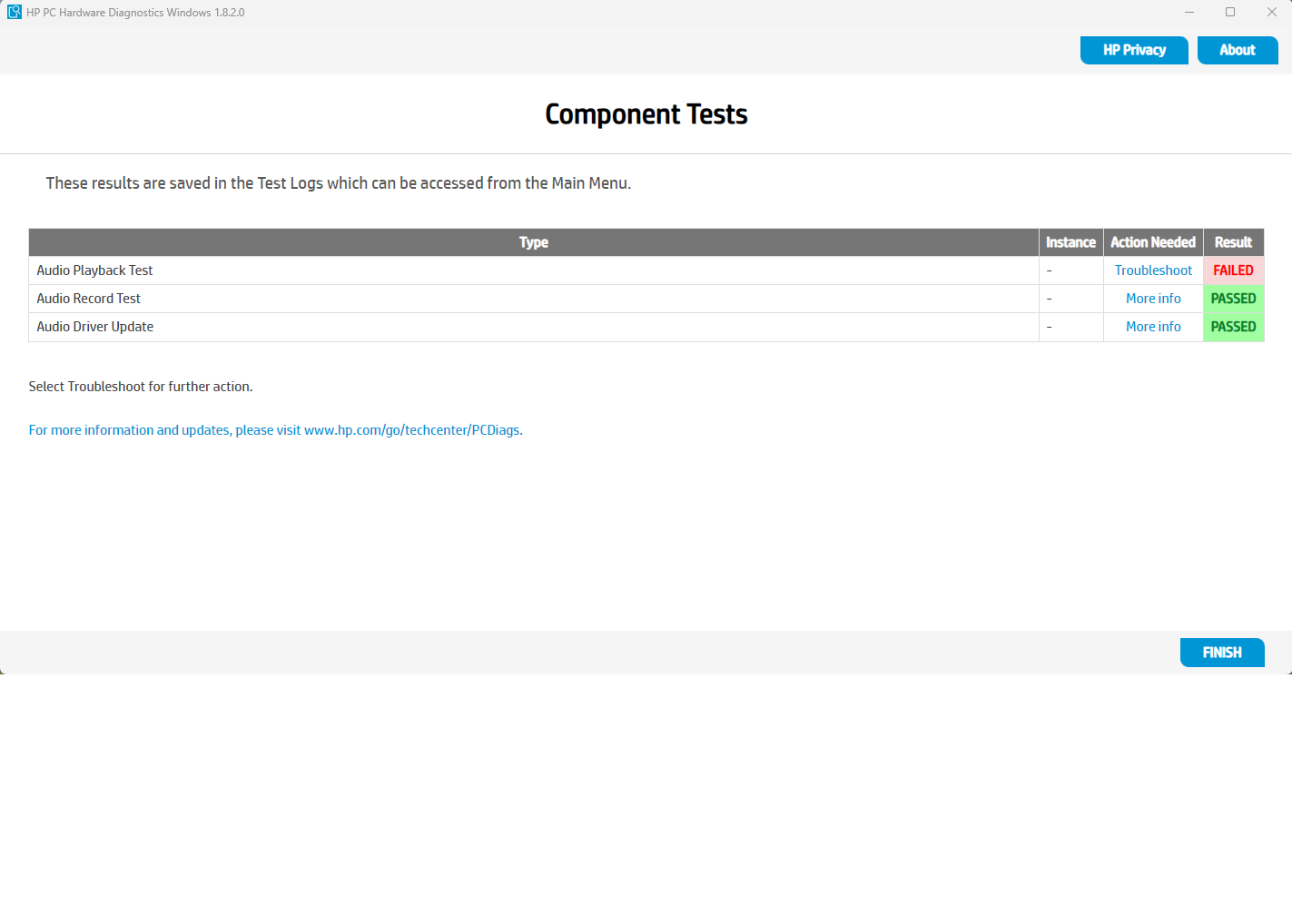Screen dimensions: 1292x924
Task: Click Troubleshoot for Audio Playback Test
Action: tap(1153, 270)
